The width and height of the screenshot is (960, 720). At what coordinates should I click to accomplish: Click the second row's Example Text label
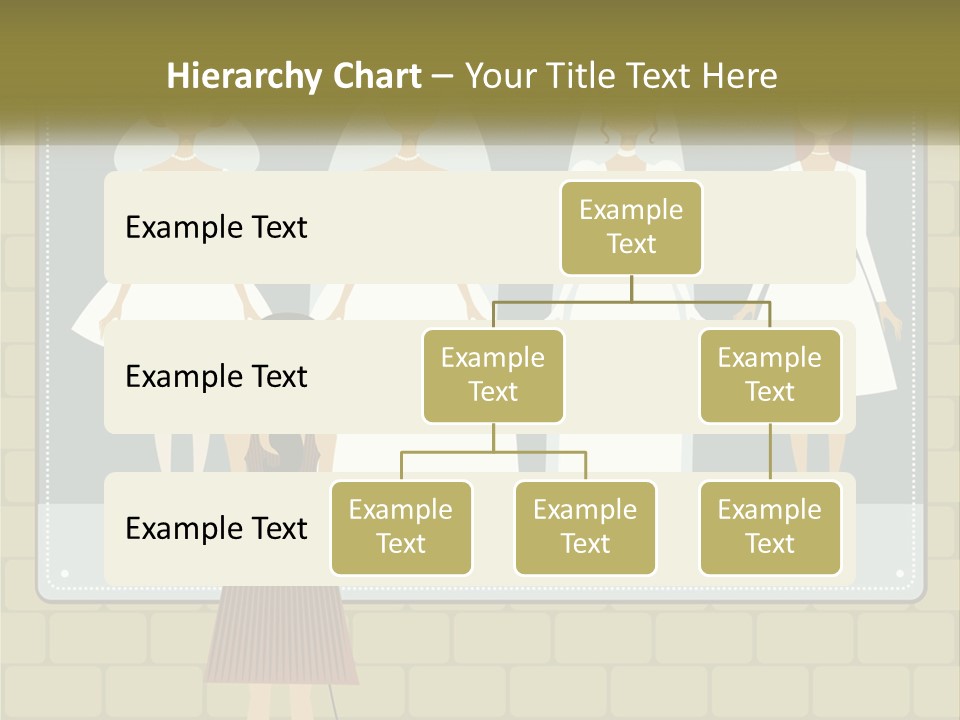[216, 377]
